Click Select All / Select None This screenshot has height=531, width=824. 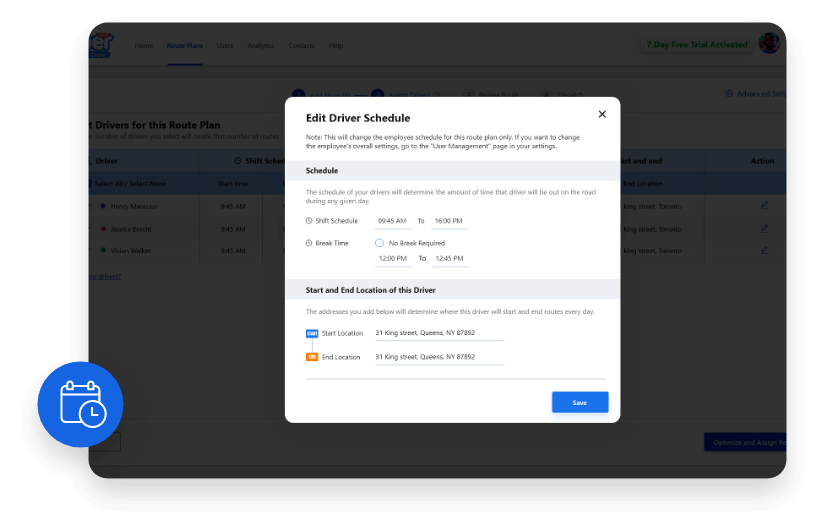pyautogui.click(x=130, y=183)
